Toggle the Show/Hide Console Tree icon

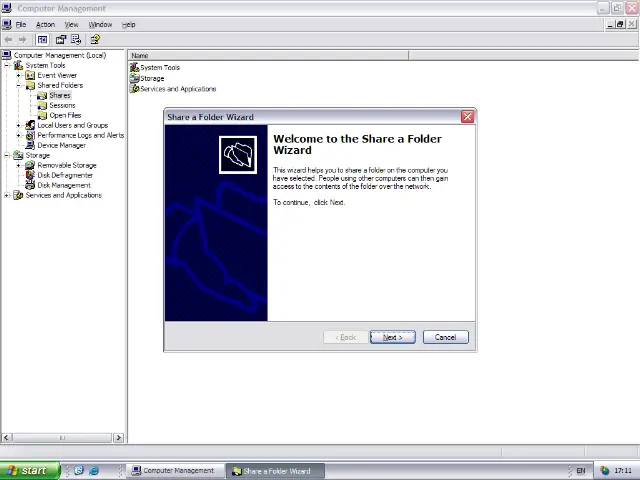pyautogui.click(x=42, y=40)
